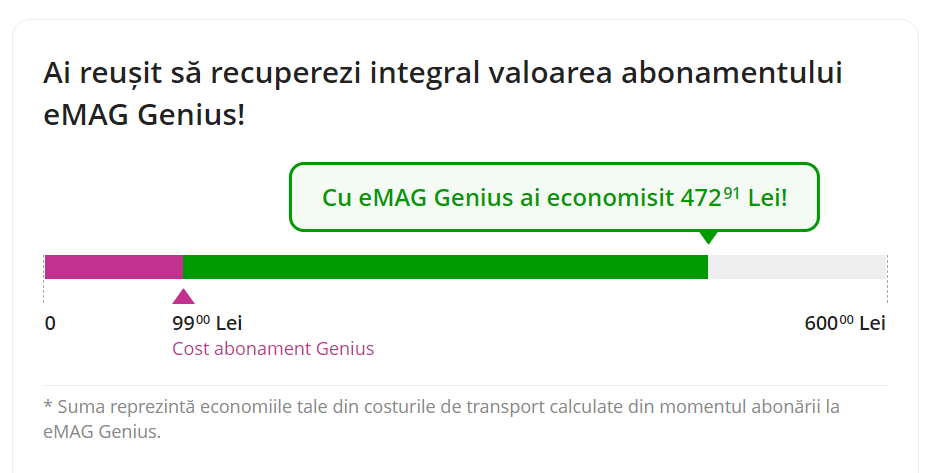Click the pink subscription cost bar segment
This screenshot has height=473, width=933.
click(114, 267)
